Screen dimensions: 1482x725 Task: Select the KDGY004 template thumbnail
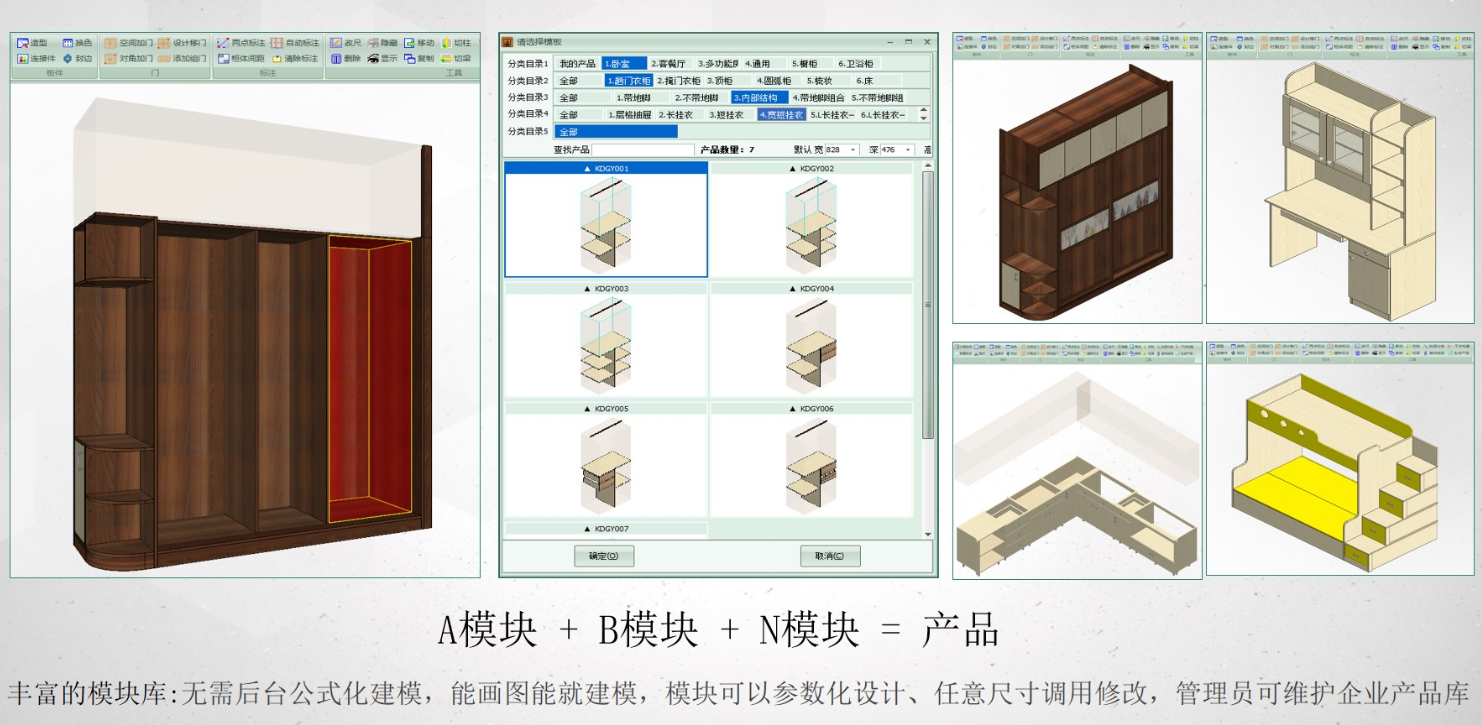811,345
